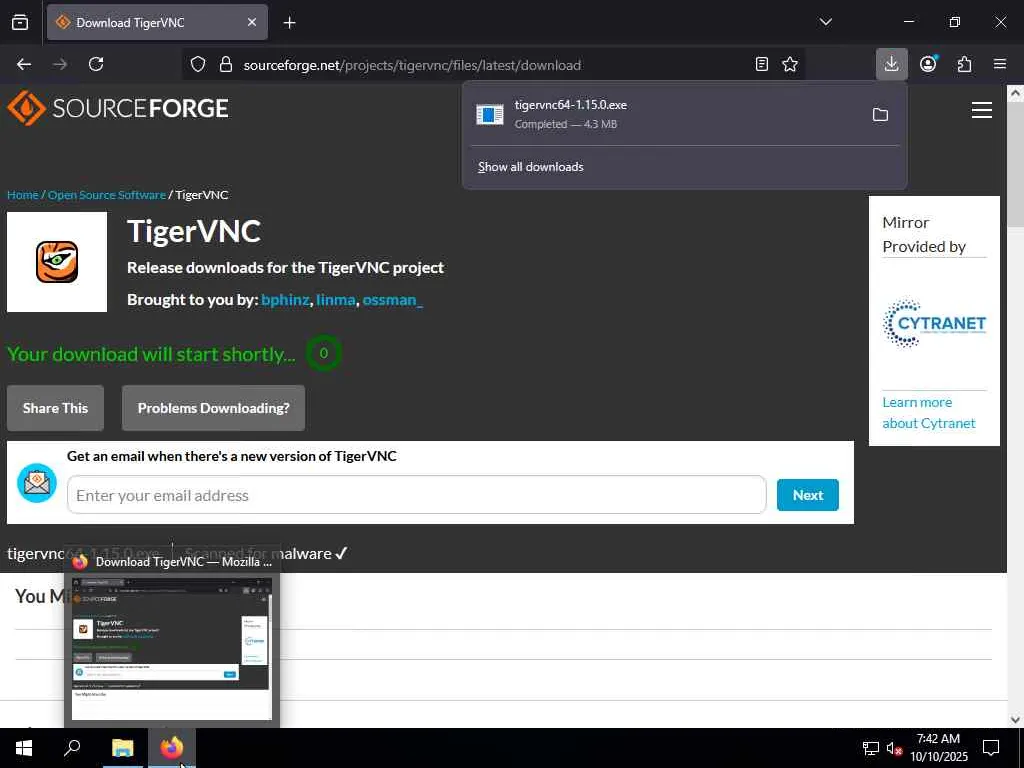The width and height of the screenshot is (1024, 768).
Task: Click the page scrollbar down arrow
Action: (x=1015, y=720)
